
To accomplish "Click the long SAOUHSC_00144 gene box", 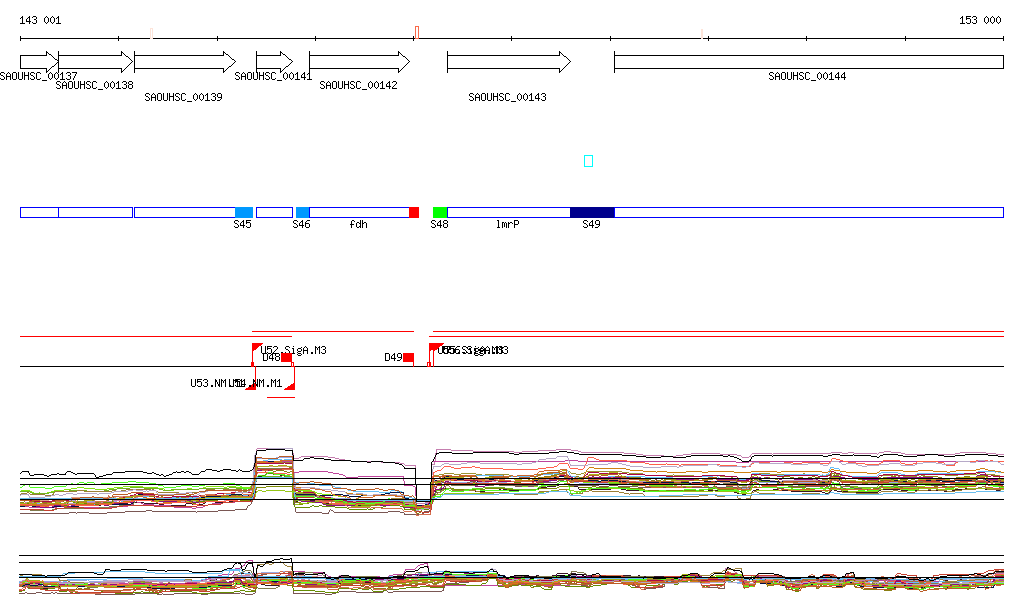I will [x=808, y=62].
